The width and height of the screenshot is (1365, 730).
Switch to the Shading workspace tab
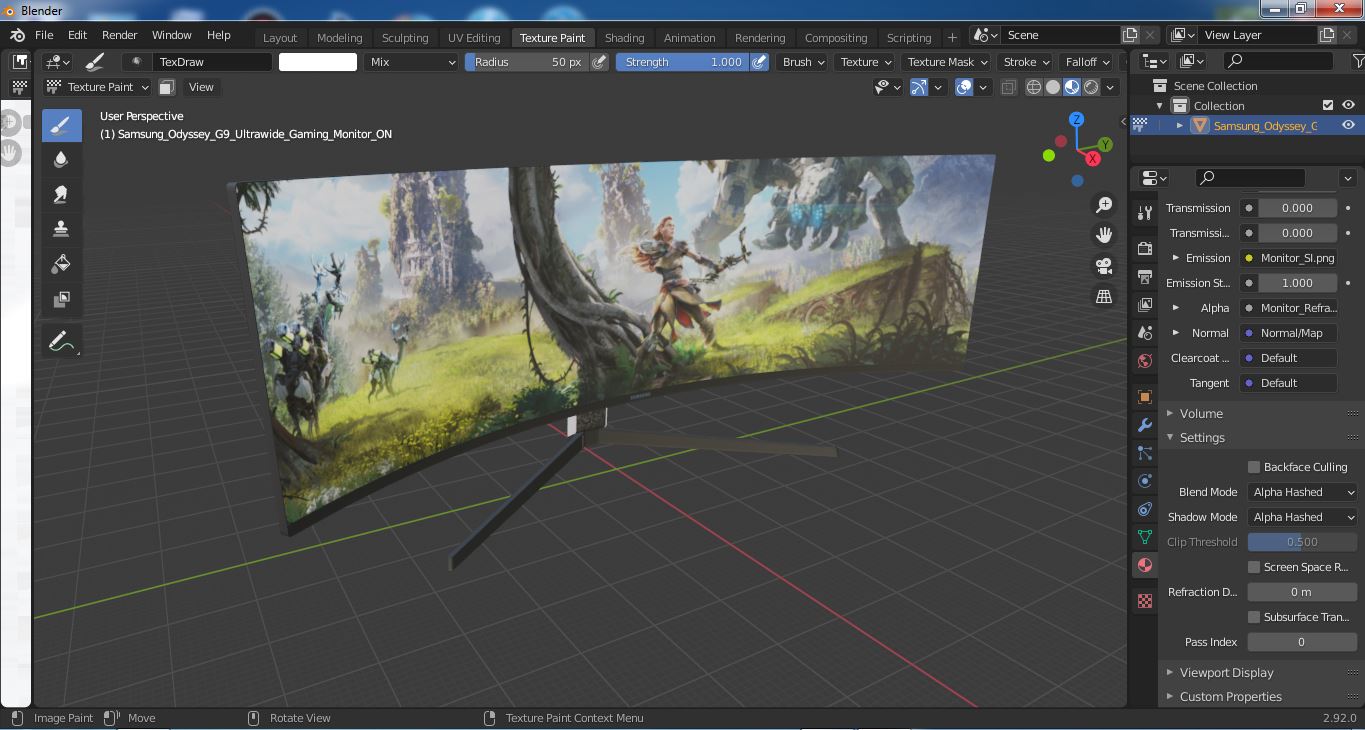tap(625, 38)
